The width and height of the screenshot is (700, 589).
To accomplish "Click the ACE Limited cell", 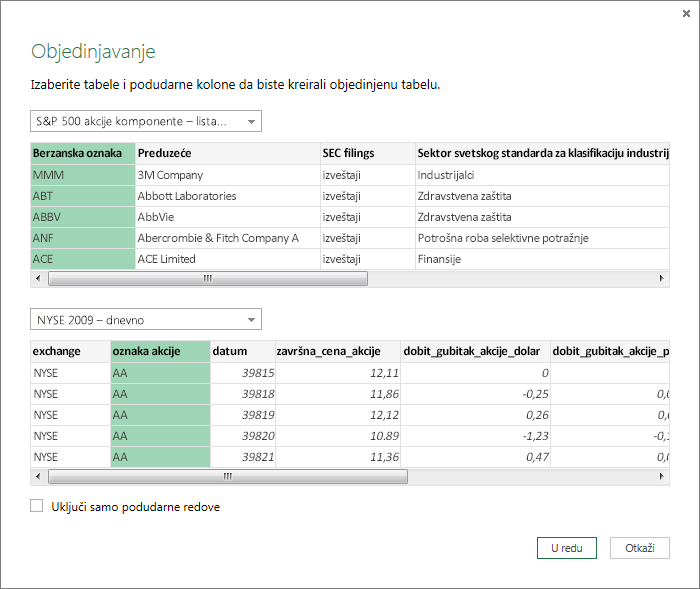I will pyautogui.click(x=228, y=259).
